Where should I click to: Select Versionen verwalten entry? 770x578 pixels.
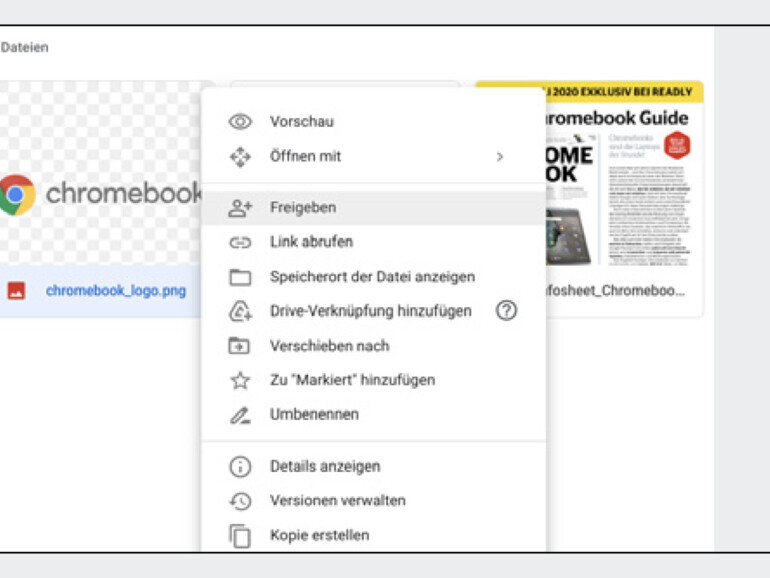click(x=374, y=501)
